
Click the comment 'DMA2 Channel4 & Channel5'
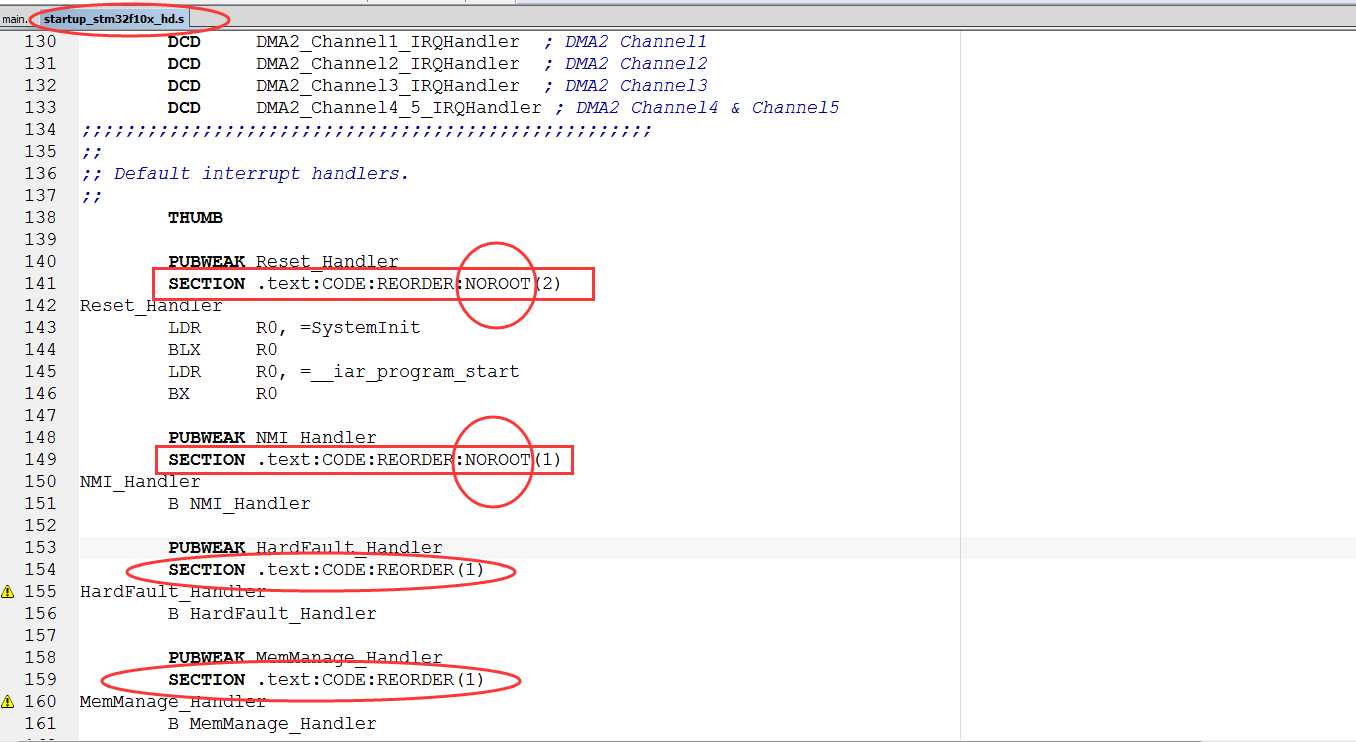coord(707,108)
